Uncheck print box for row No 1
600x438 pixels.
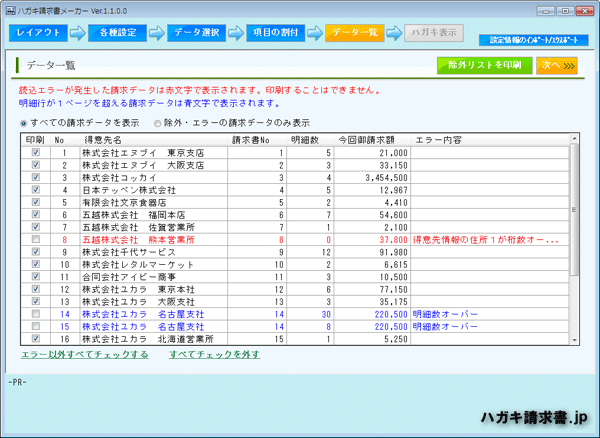pyautogui.click(x=36, y=152)
